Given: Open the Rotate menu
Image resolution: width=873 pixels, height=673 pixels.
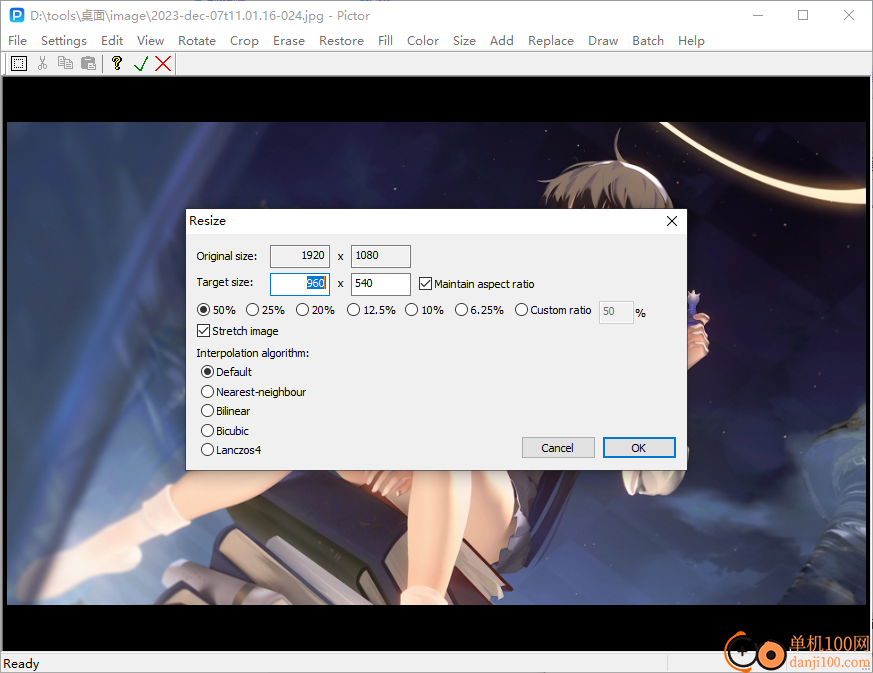Looking at the screenshot, I should click(197, 41).
